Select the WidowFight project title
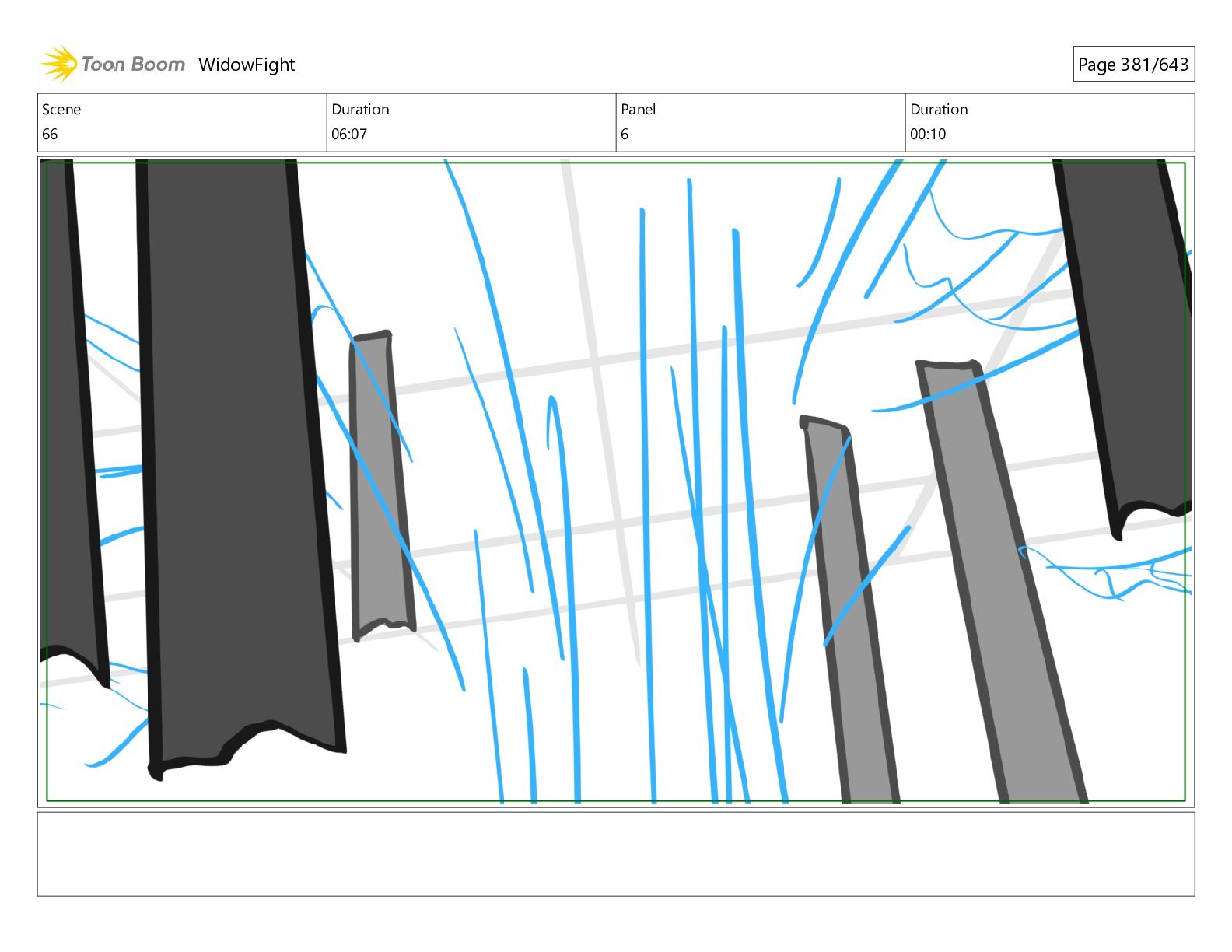 [247, 65]
